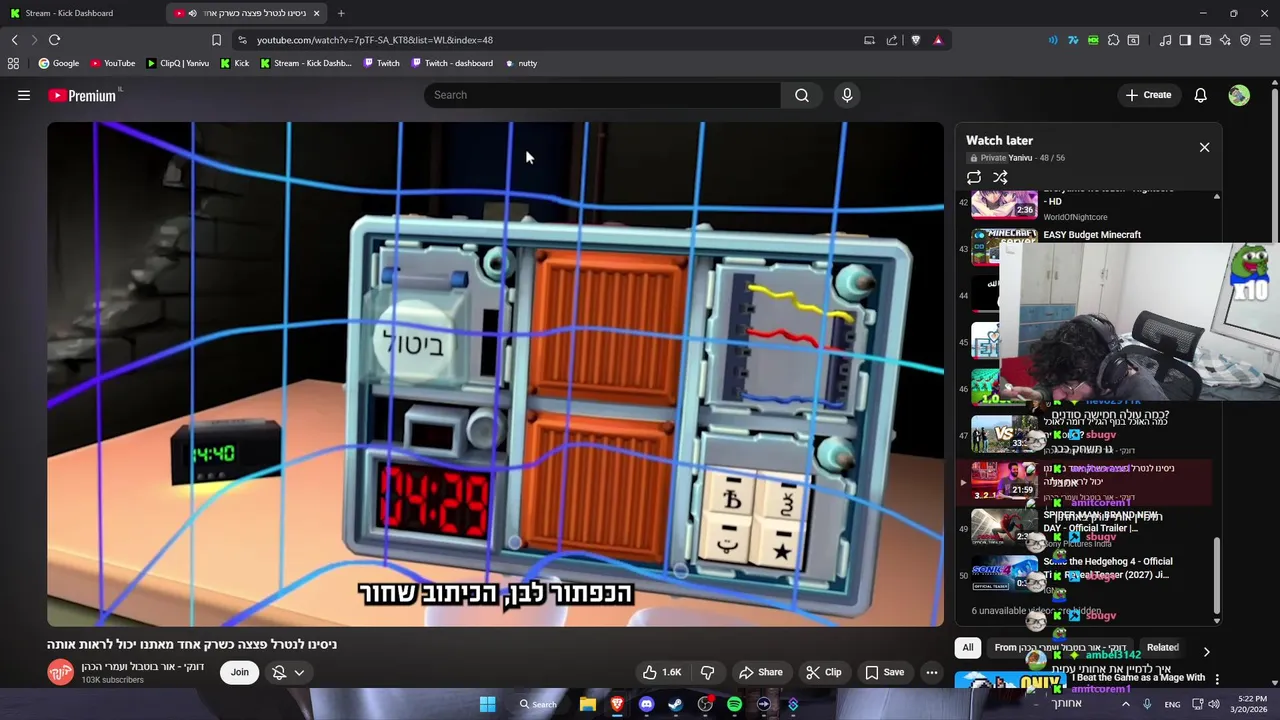Open Steam from the taskbar
Screen dimensions: 1280x720
(675, 704)
